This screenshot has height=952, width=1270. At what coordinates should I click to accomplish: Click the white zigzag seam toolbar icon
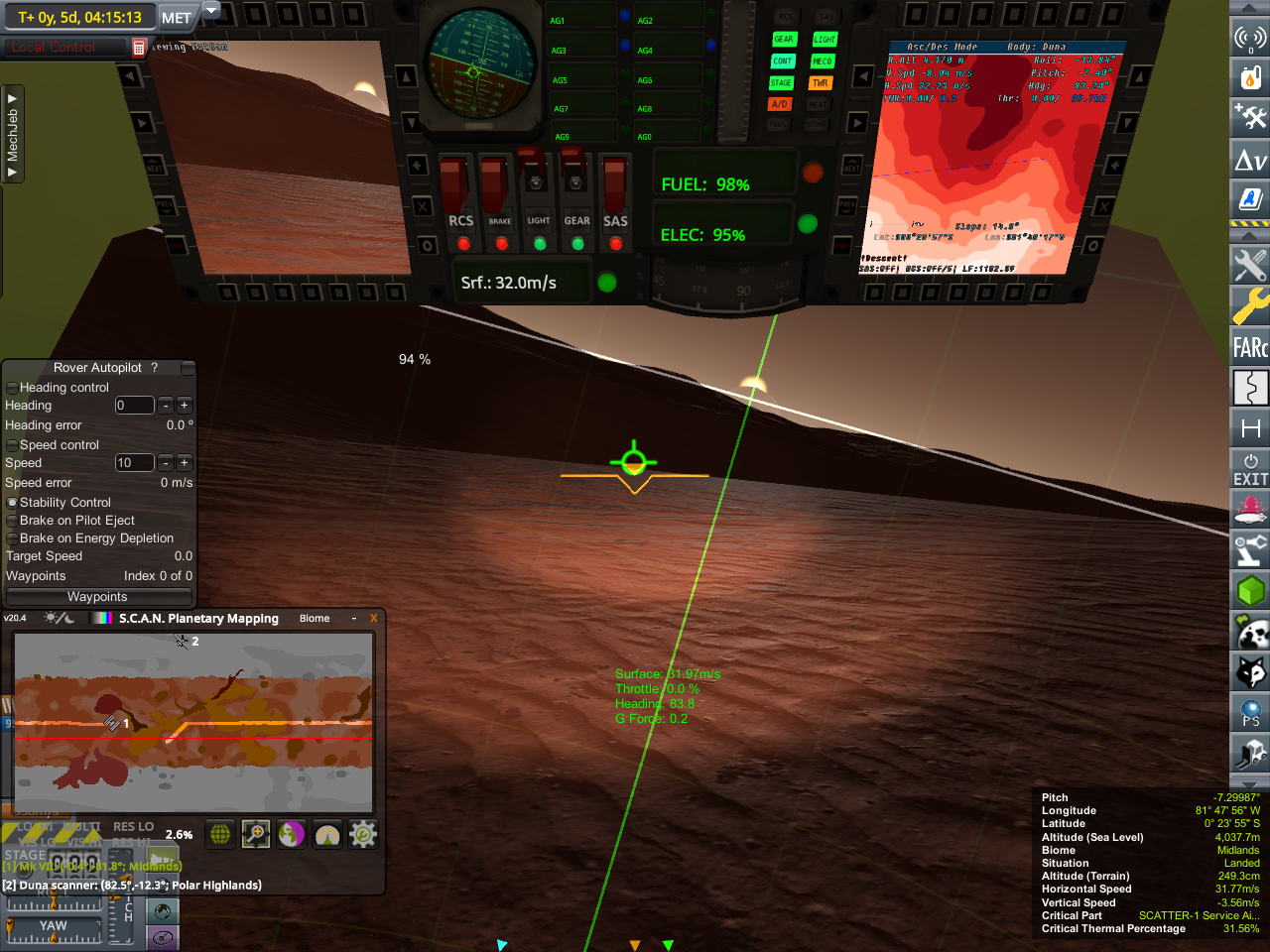1249,388
